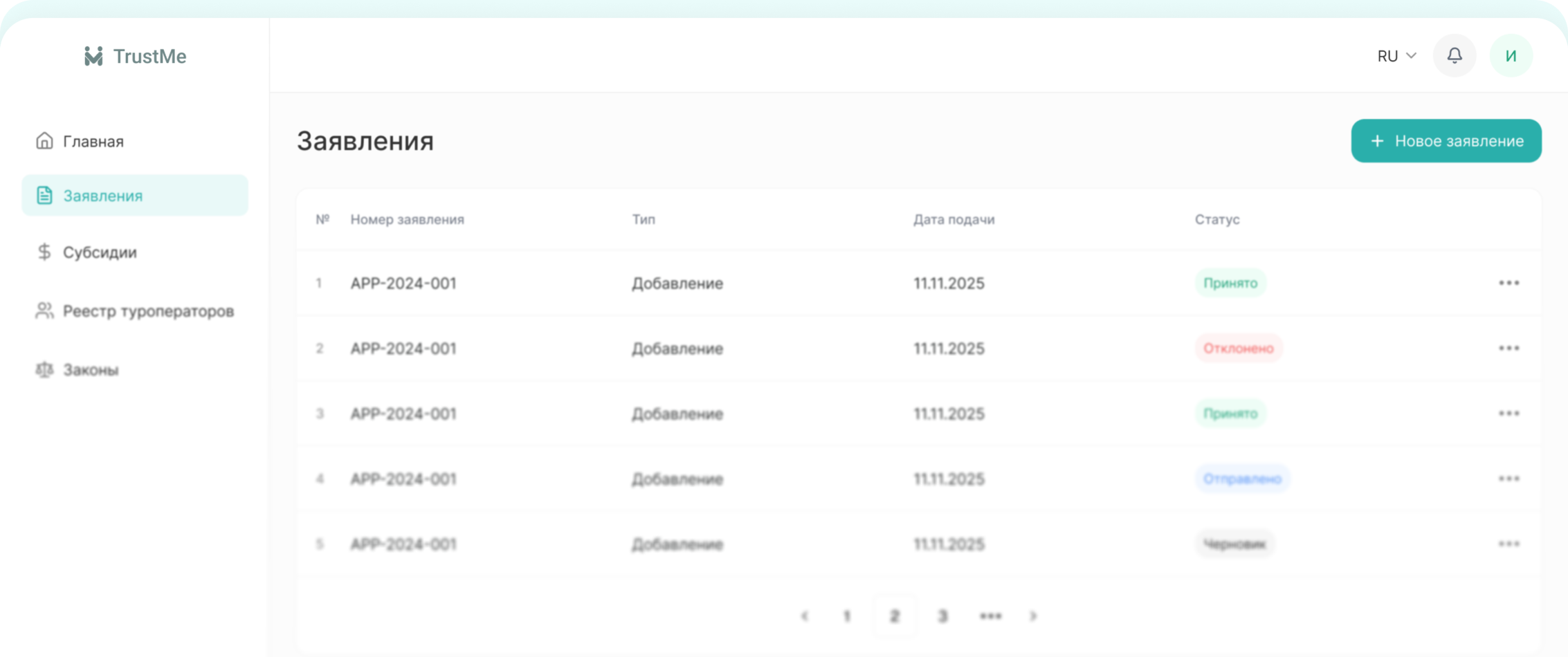Viewport: 1568px width, 657px height.
Task: Expand the RU language dropdown
Action: pyautogui.click(x=1396, y=56)
